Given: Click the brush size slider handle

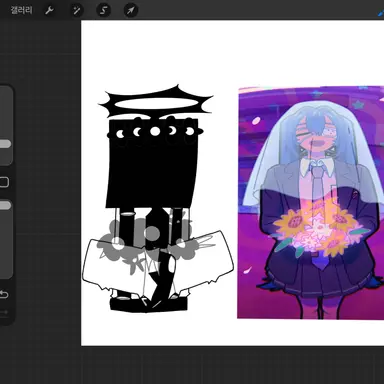Looking at the screenshot, I should tap(5, 144).
